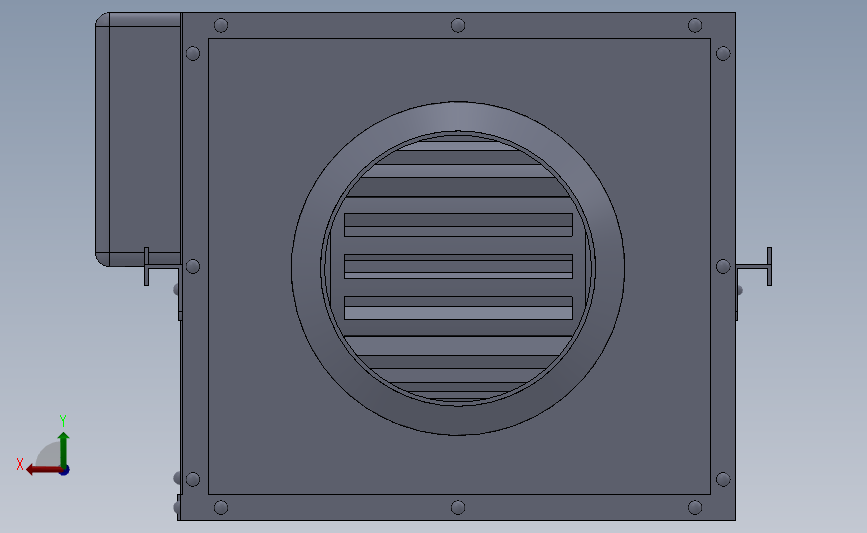The width and height of the screenshot is (867, 533).
Task: Select the bottom center bolt on the frame
Action: pyautogui.click(x=458, y=507)
